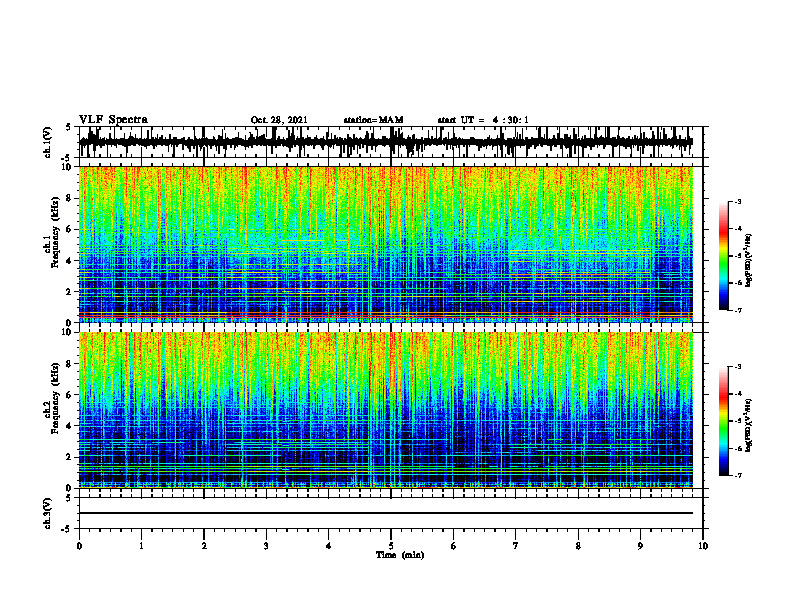Click the ch.1 spectrogram "8" kHz tick label

point(71,198)
